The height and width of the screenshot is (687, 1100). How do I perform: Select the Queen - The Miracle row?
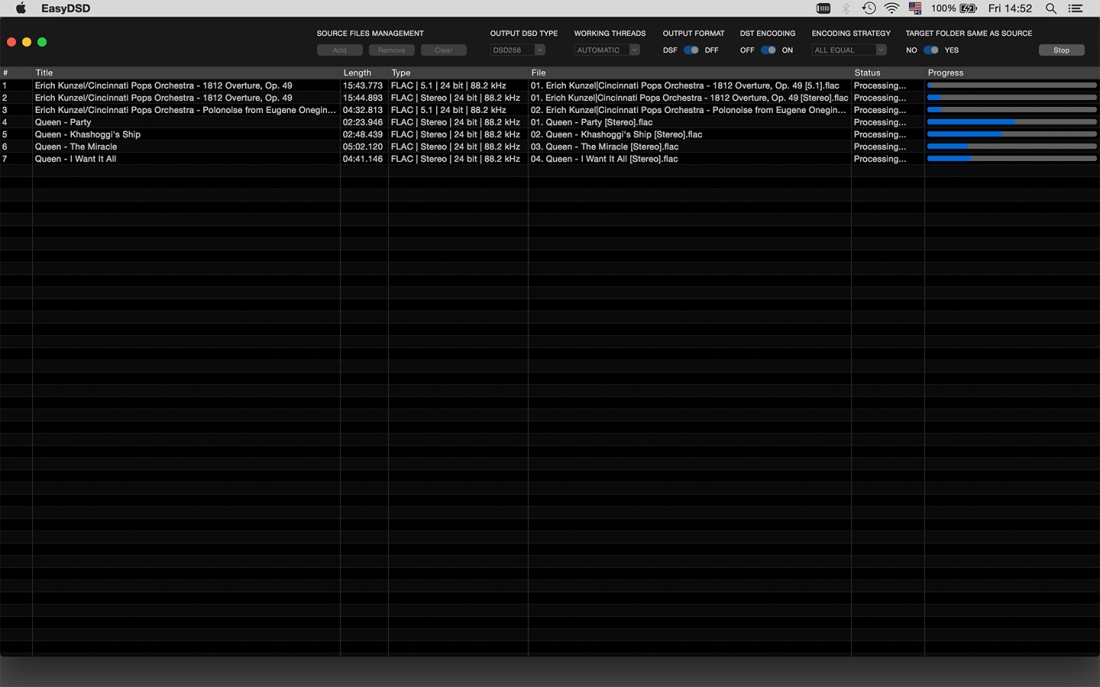(550, 147)
